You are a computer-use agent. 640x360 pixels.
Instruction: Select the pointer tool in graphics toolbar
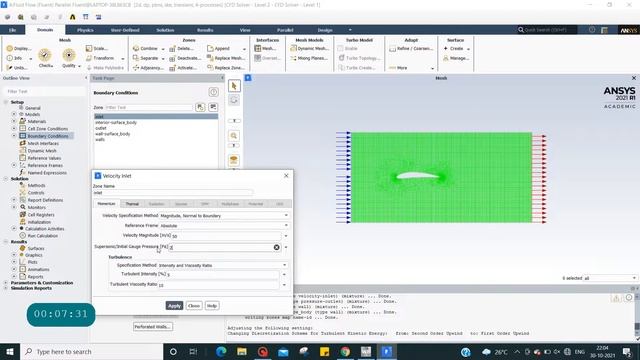tap(234, 86)
